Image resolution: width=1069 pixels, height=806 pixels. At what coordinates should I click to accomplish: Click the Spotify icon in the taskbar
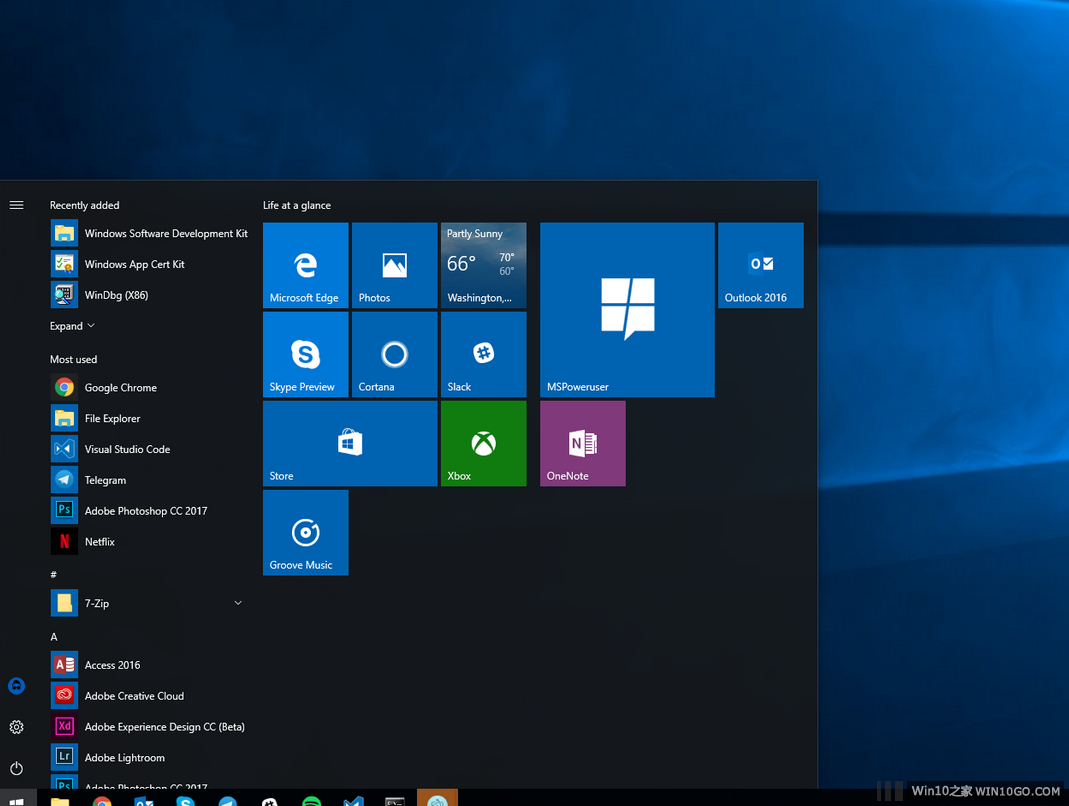coord(311,800)
